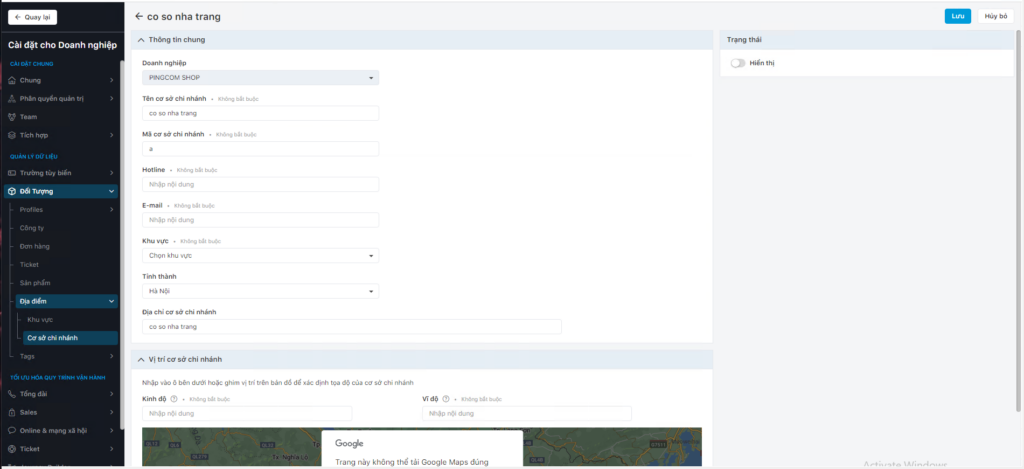Expand the Tổng đài submenu arrow

(112, 394)
